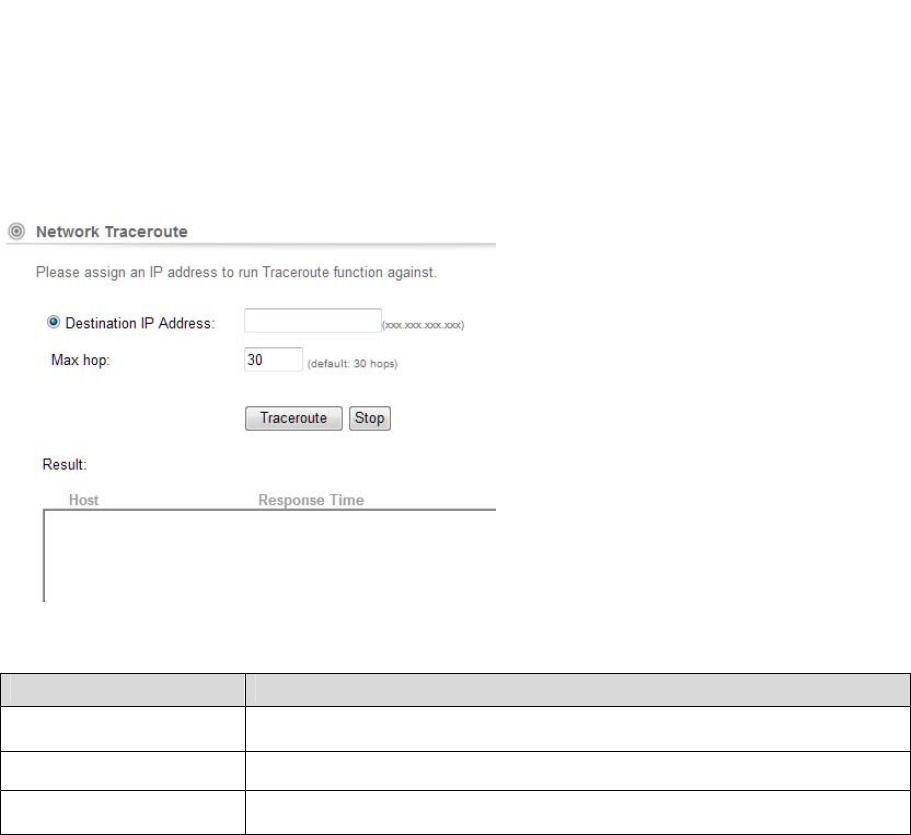Click the Network Traceroute heading
The height and width of the screenshot is (835, 911).
112,231
